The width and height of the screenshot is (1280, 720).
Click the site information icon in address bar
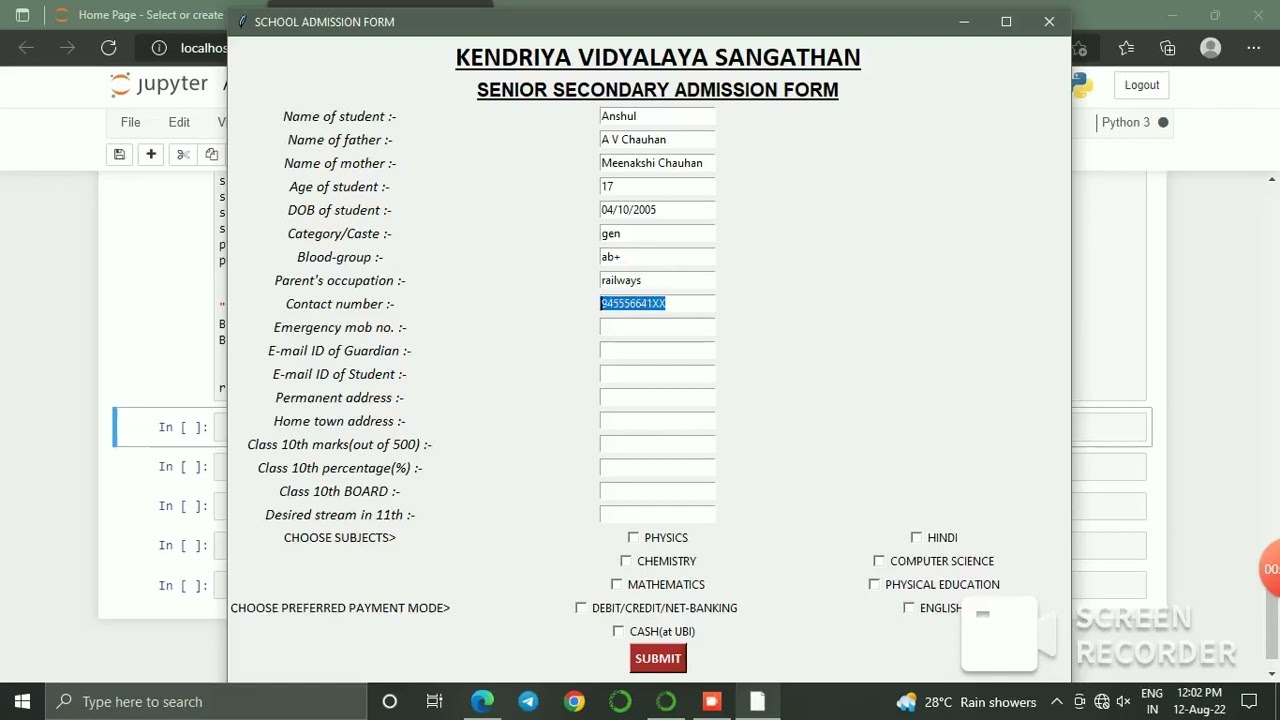(x=159, y=48)
